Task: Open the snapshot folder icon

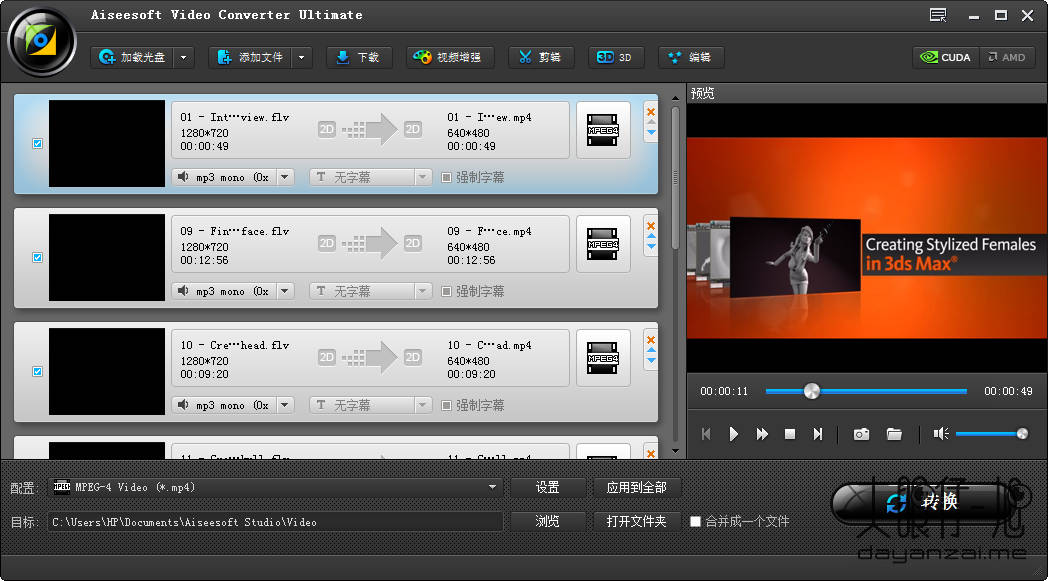Action: [x=894, y=435]
